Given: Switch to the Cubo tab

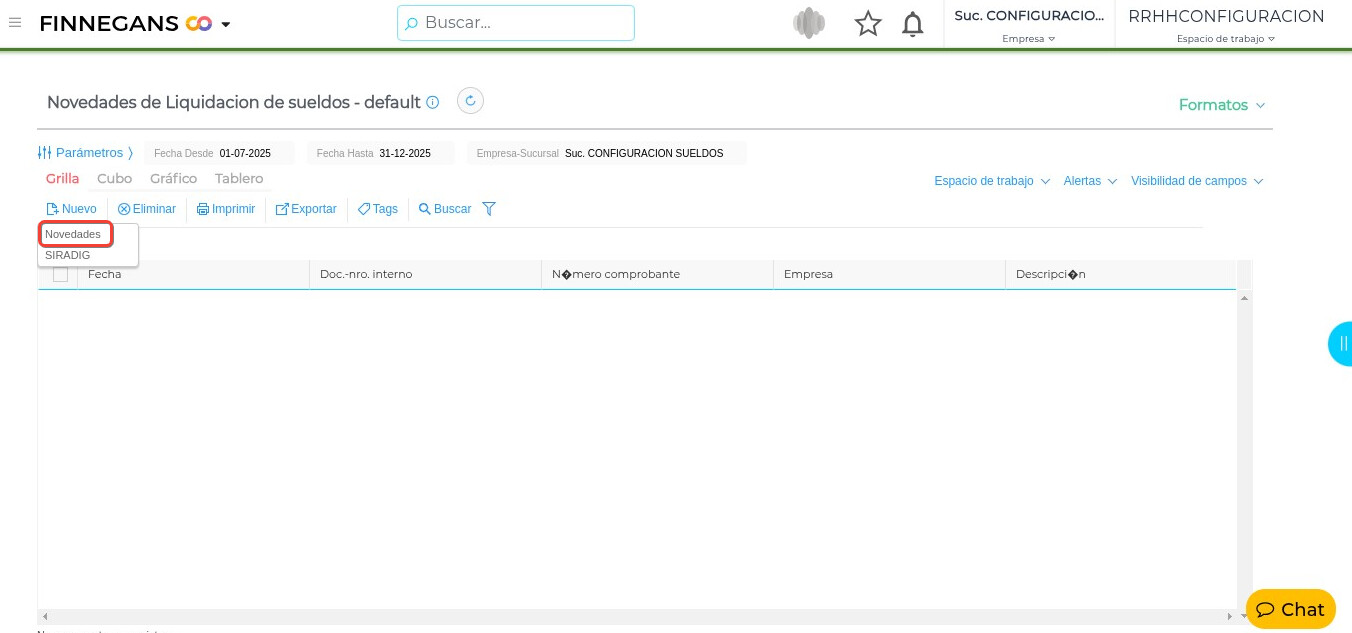Looking at the screenshot, I should tap(114, 178).
